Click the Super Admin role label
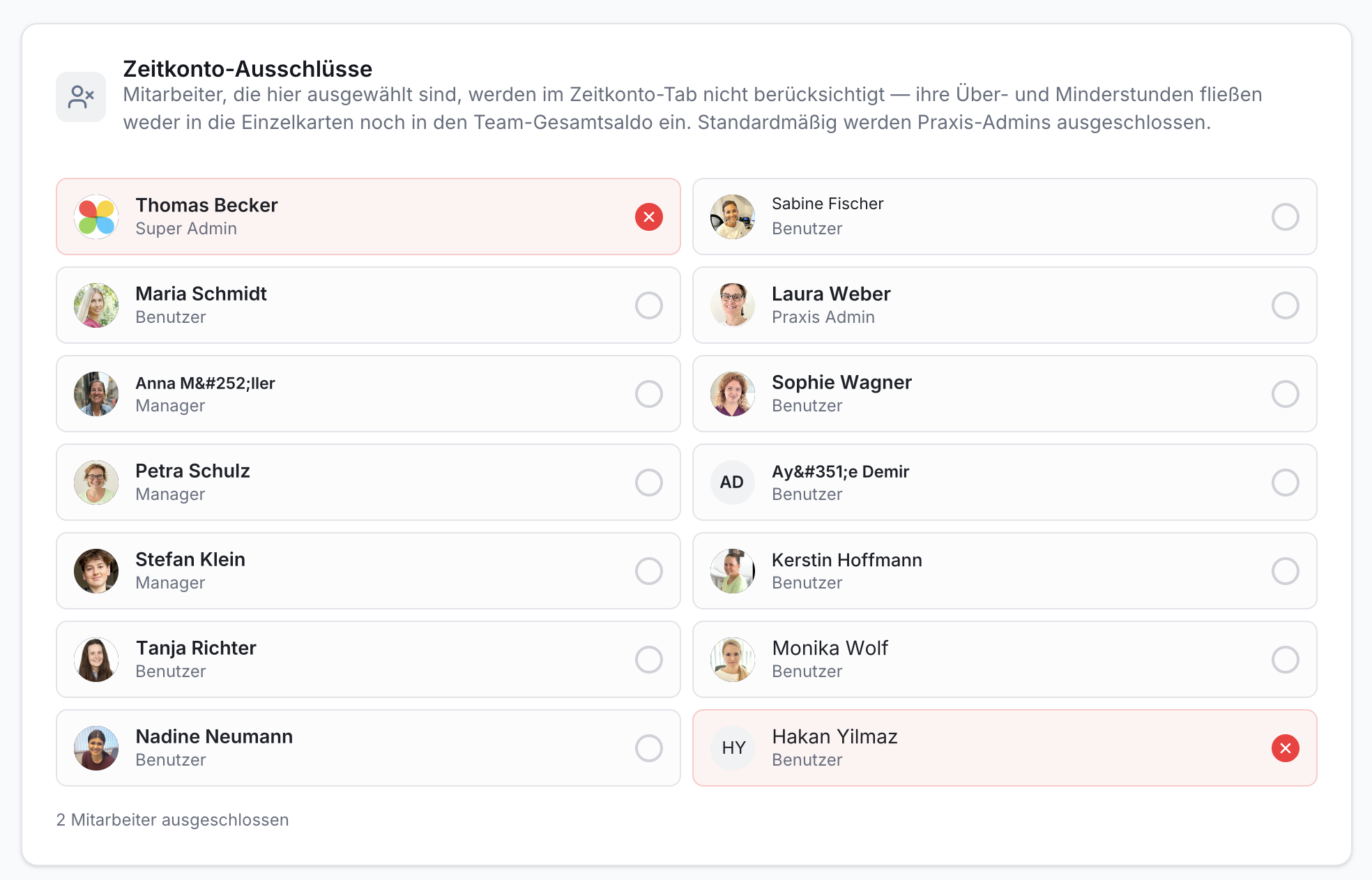Viewport: 1372px width, 880px height. pos(186,229)
